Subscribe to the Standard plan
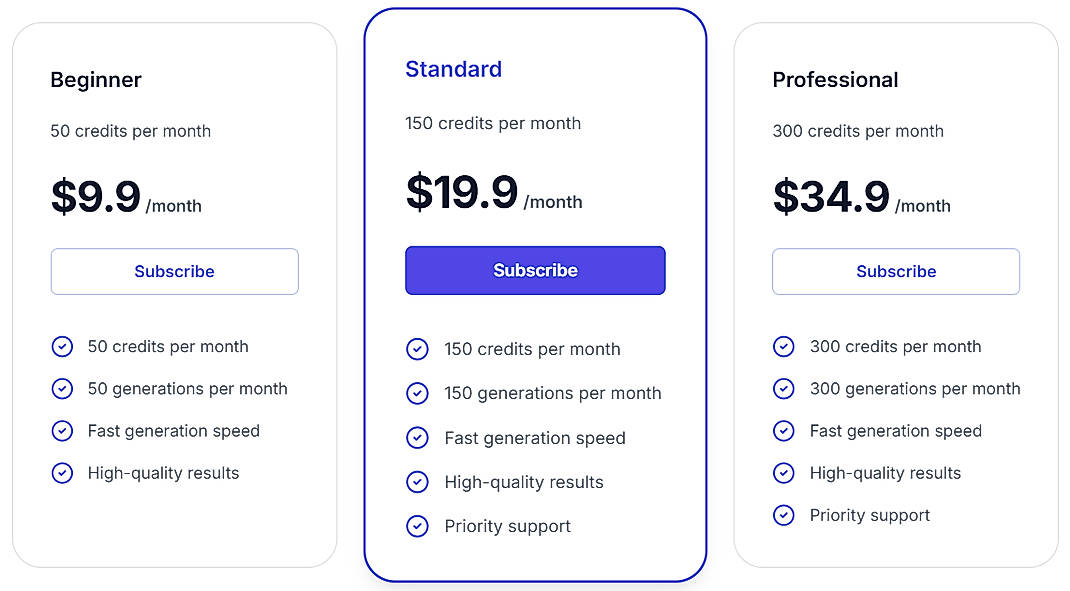 click(535, 270)
